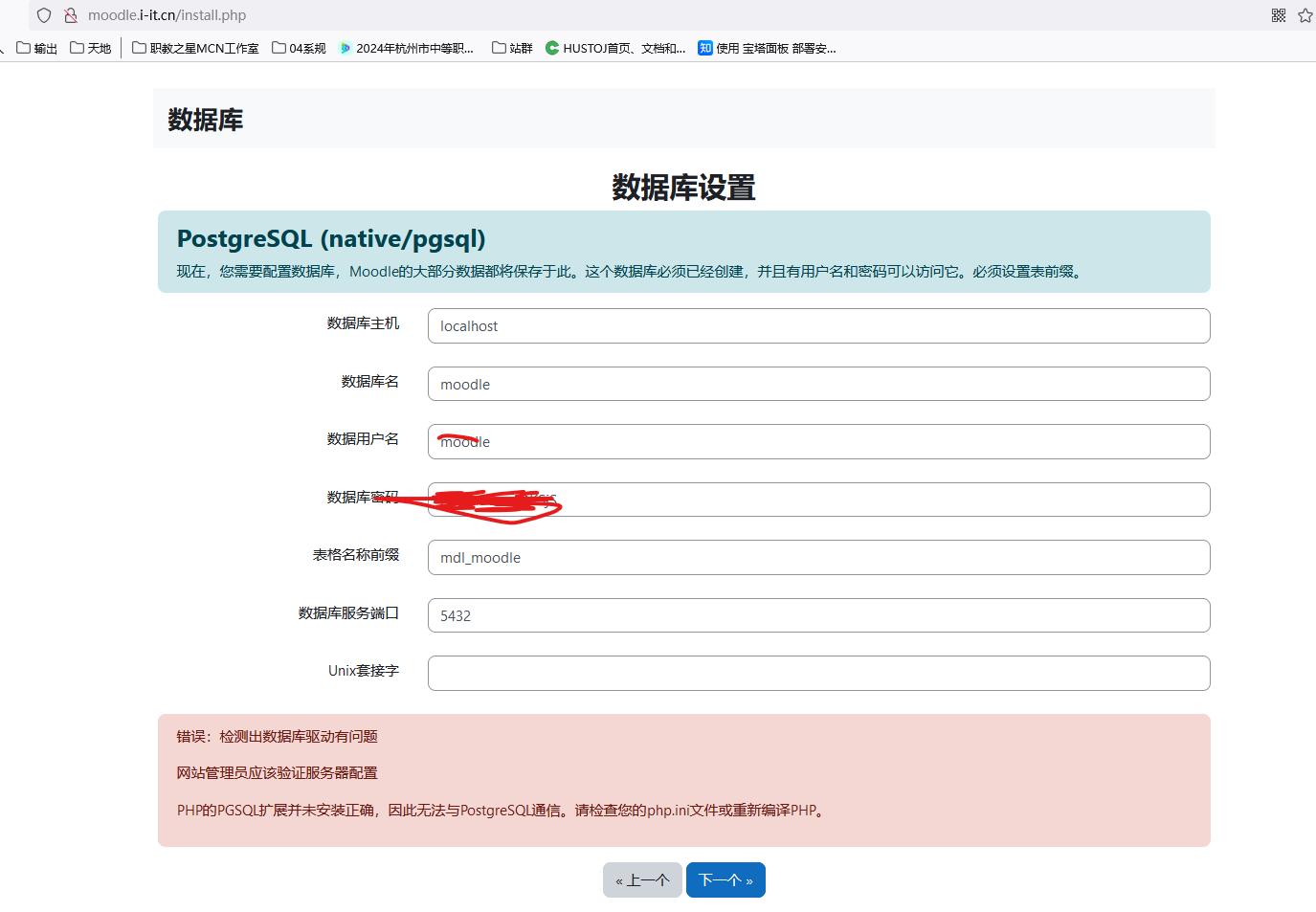Screen dimensions: 1316x912
Task: Click the 数据用户名 label
Action: click(363, 439)
